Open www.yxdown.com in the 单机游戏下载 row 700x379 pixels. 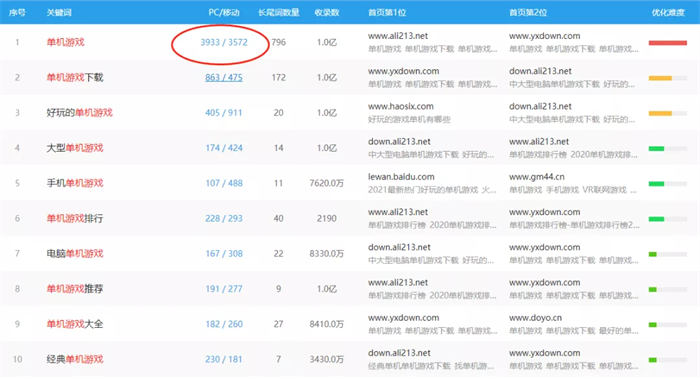[404, 71]
